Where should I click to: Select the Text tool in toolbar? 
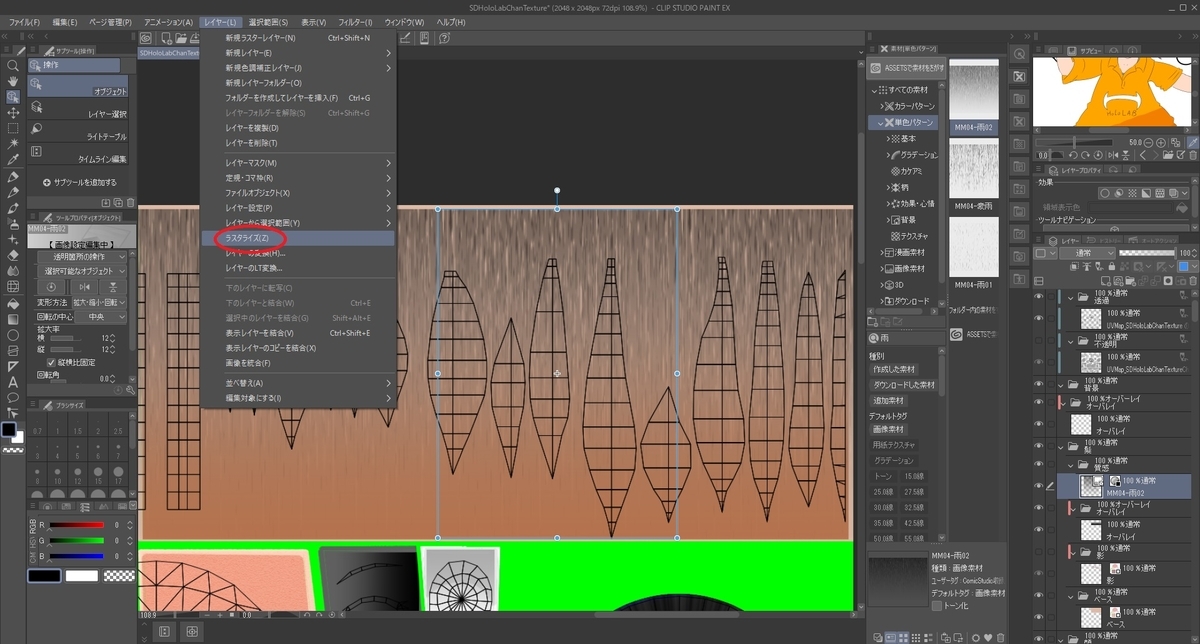[13, 381]
